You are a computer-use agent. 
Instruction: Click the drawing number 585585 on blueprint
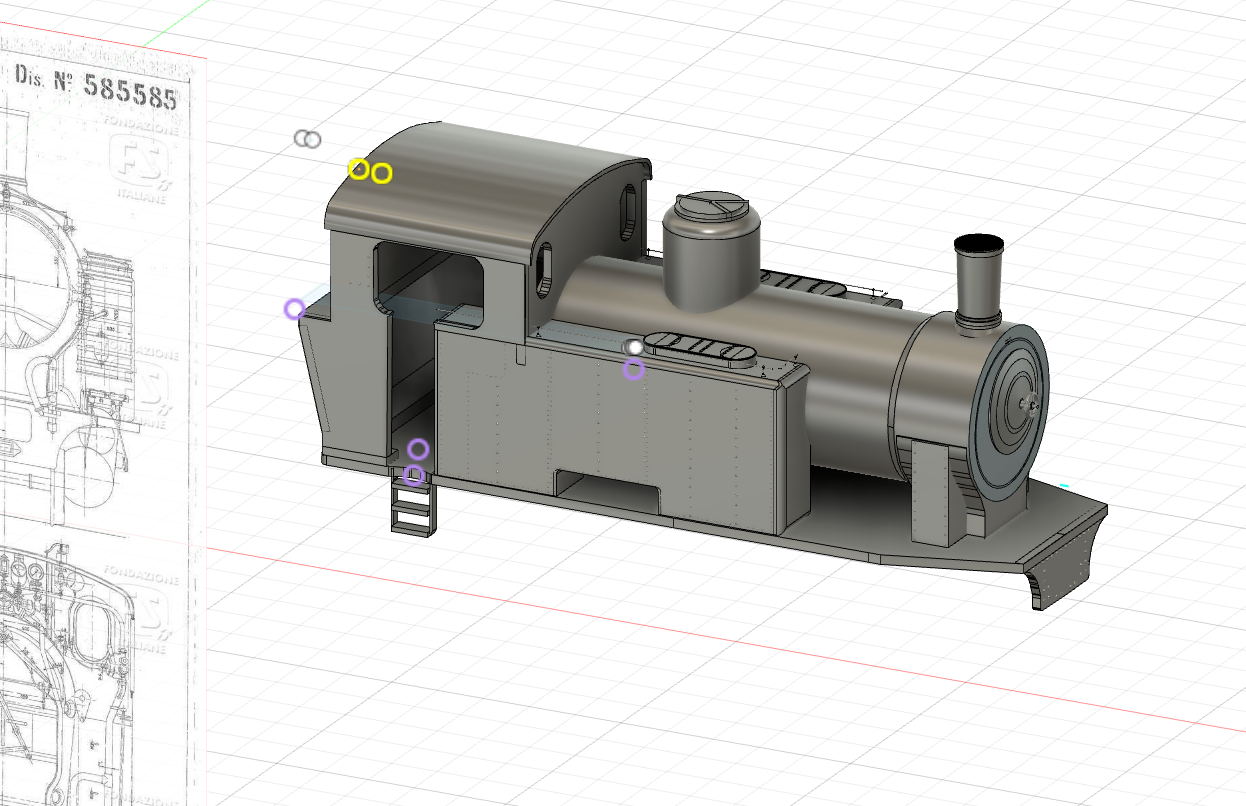[130, 88]
